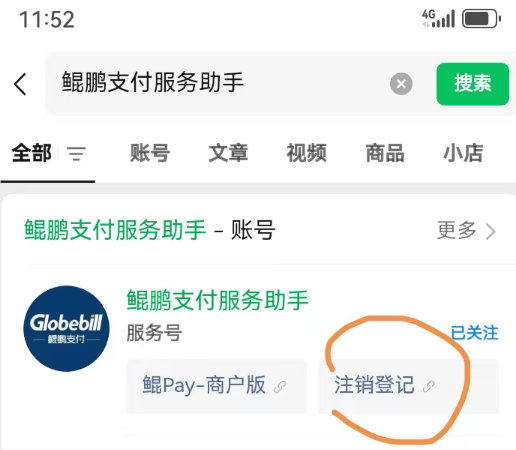
Task: Switch to the 文章 tab
Action: [x=228, y=153]
